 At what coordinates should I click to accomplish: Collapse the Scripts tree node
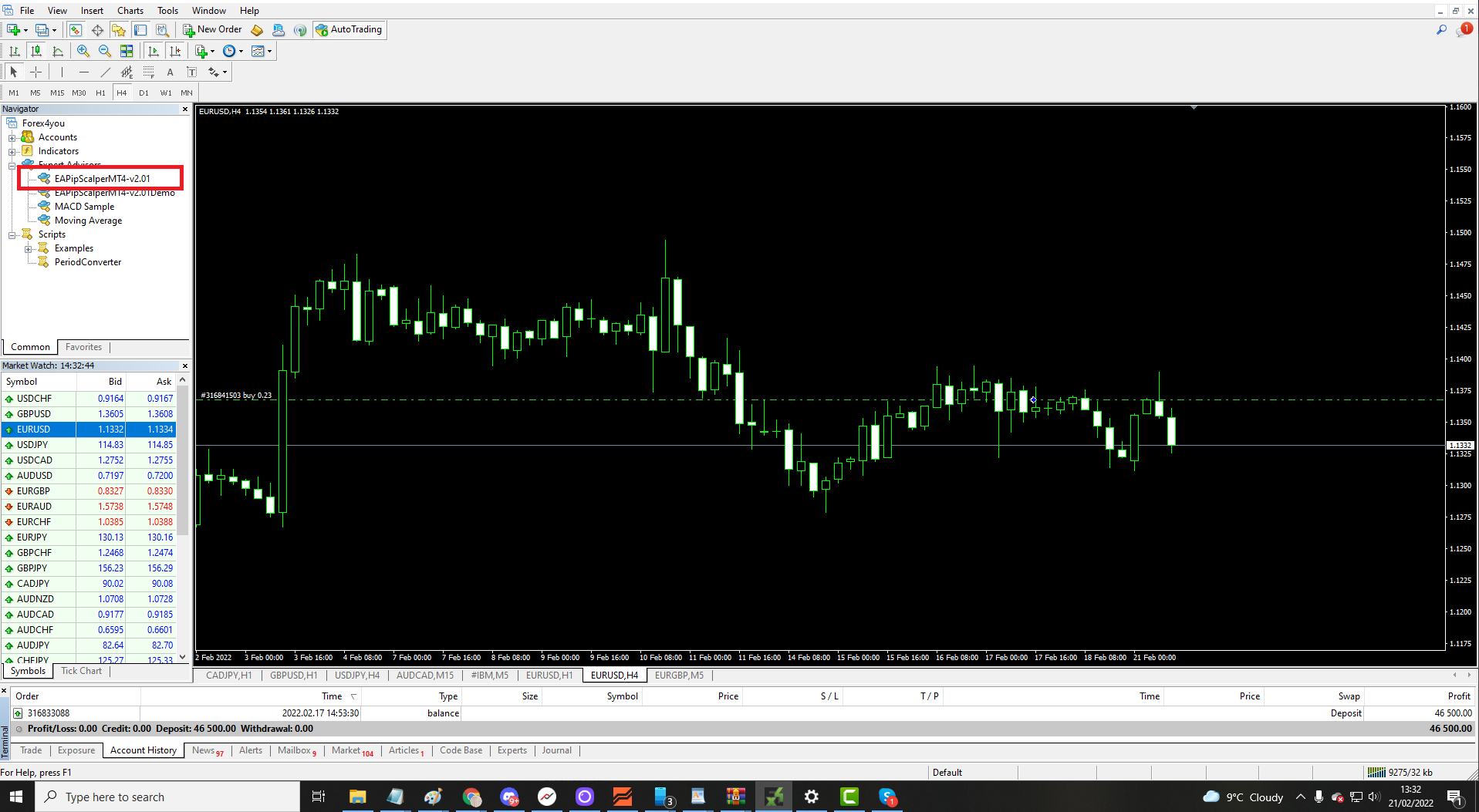pyautogui.click(x=12, y=235)
